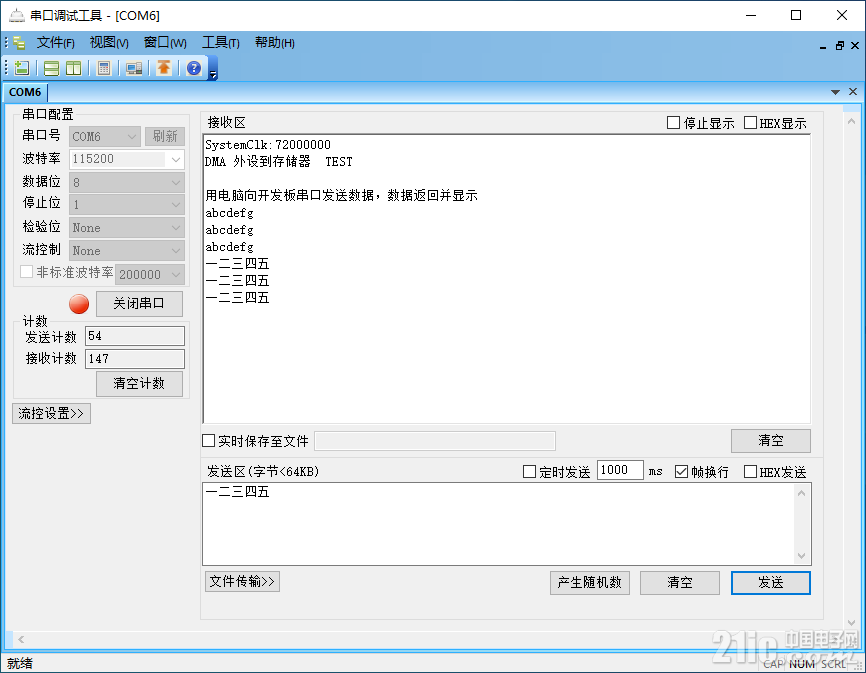The height and width of the screenshot is (673, 866).
Task: Expand the 流控设置>> panel
Action: coord(51,414)
